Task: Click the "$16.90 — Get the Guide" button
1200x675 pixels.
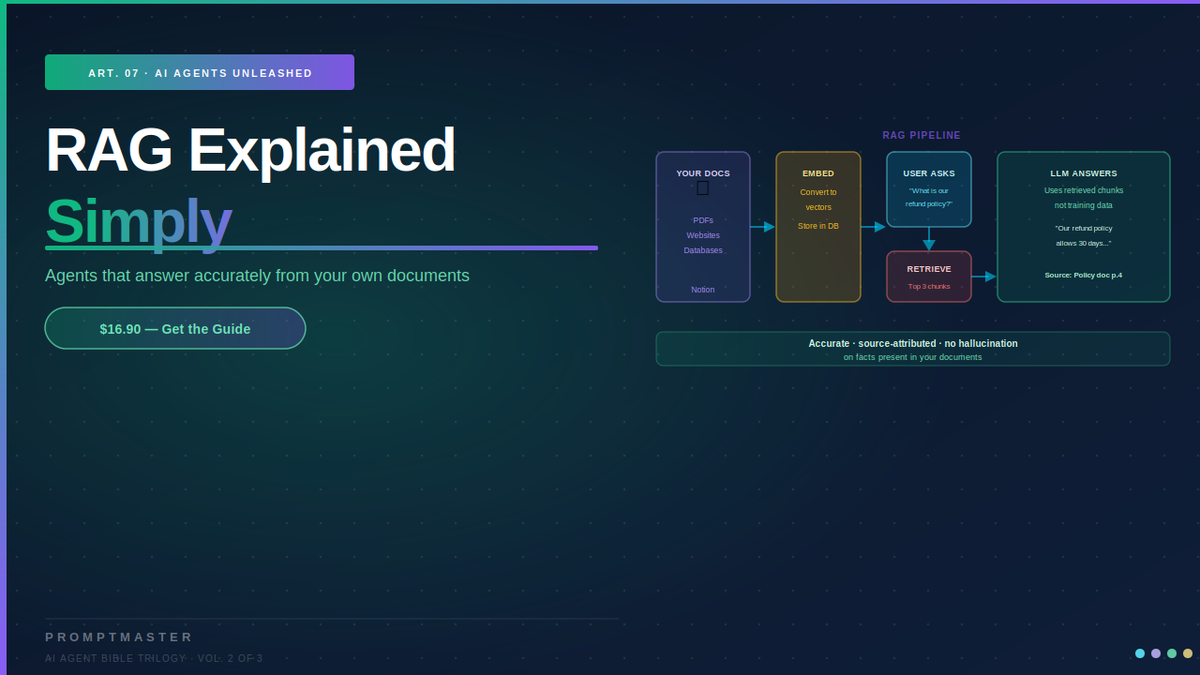Action: 175,328
